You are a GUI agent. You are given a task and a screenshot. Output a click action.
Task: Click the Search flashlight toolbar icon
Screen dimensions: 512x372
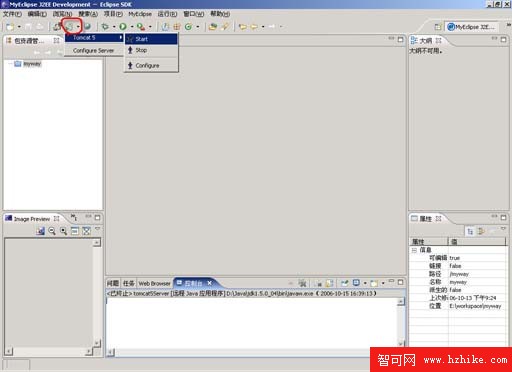pyautogui.click(x=225, y=27)
